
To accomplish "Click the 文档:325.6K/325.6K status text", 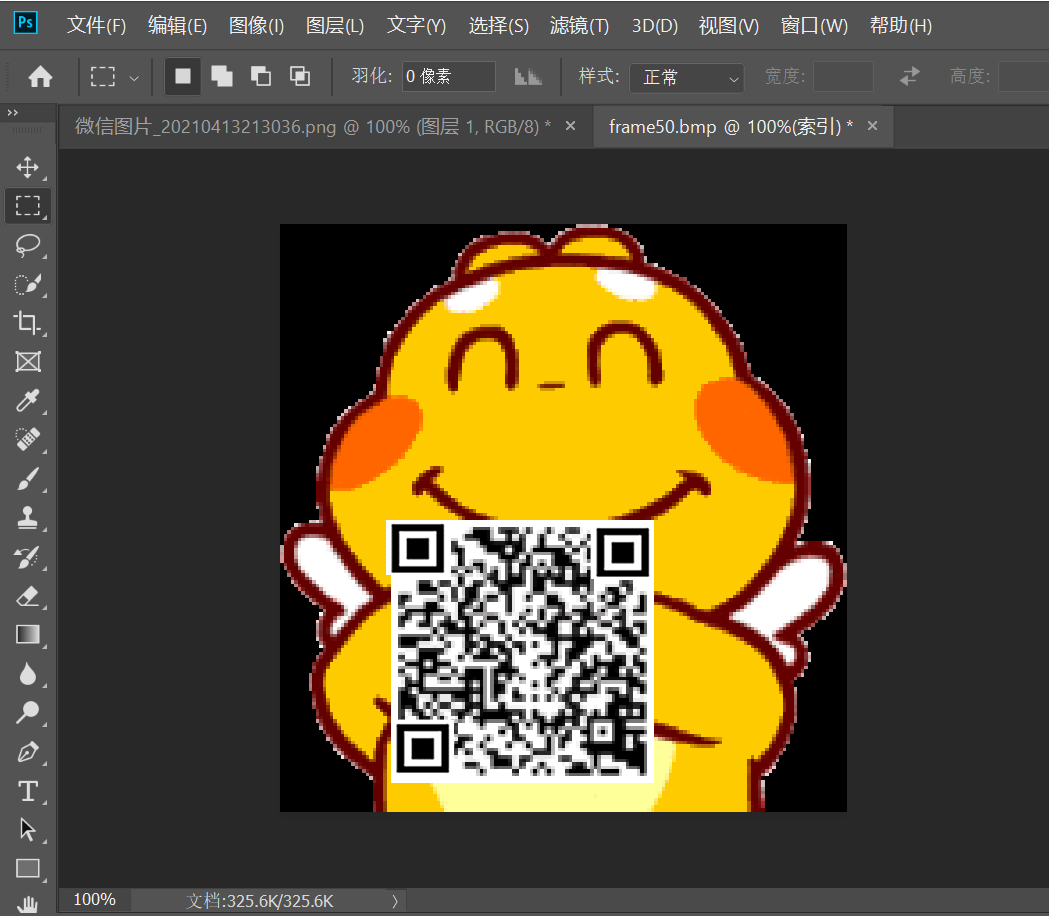I will pos(260,901).
